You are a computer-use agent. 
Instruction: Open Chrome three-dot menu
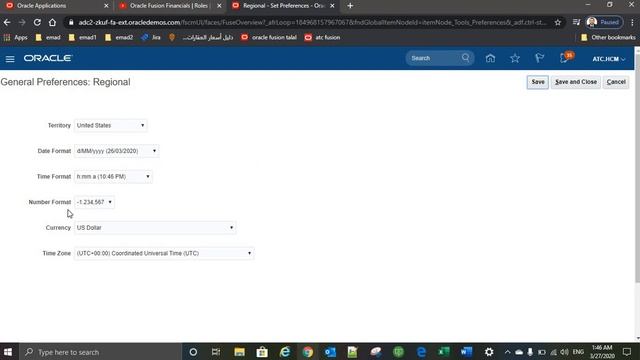coord(632,22)
